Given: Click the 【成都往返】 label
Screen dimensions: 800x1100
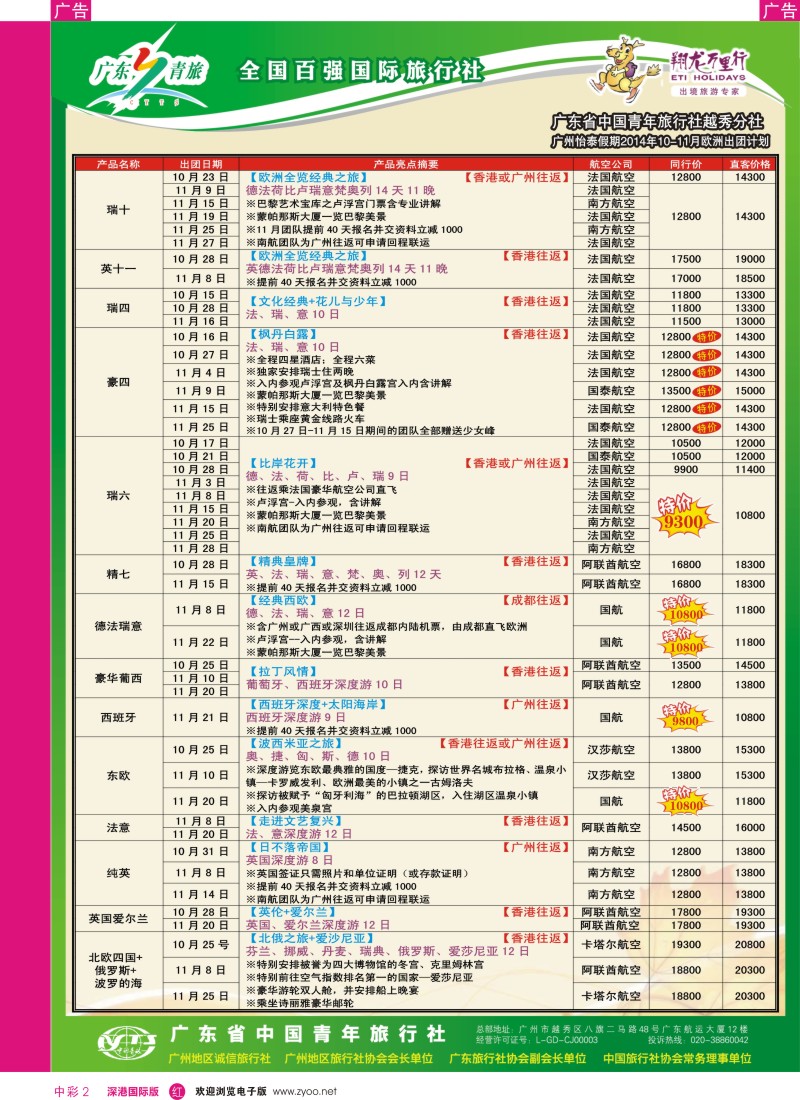Looking at the screenshot, I should pos(535,601).
